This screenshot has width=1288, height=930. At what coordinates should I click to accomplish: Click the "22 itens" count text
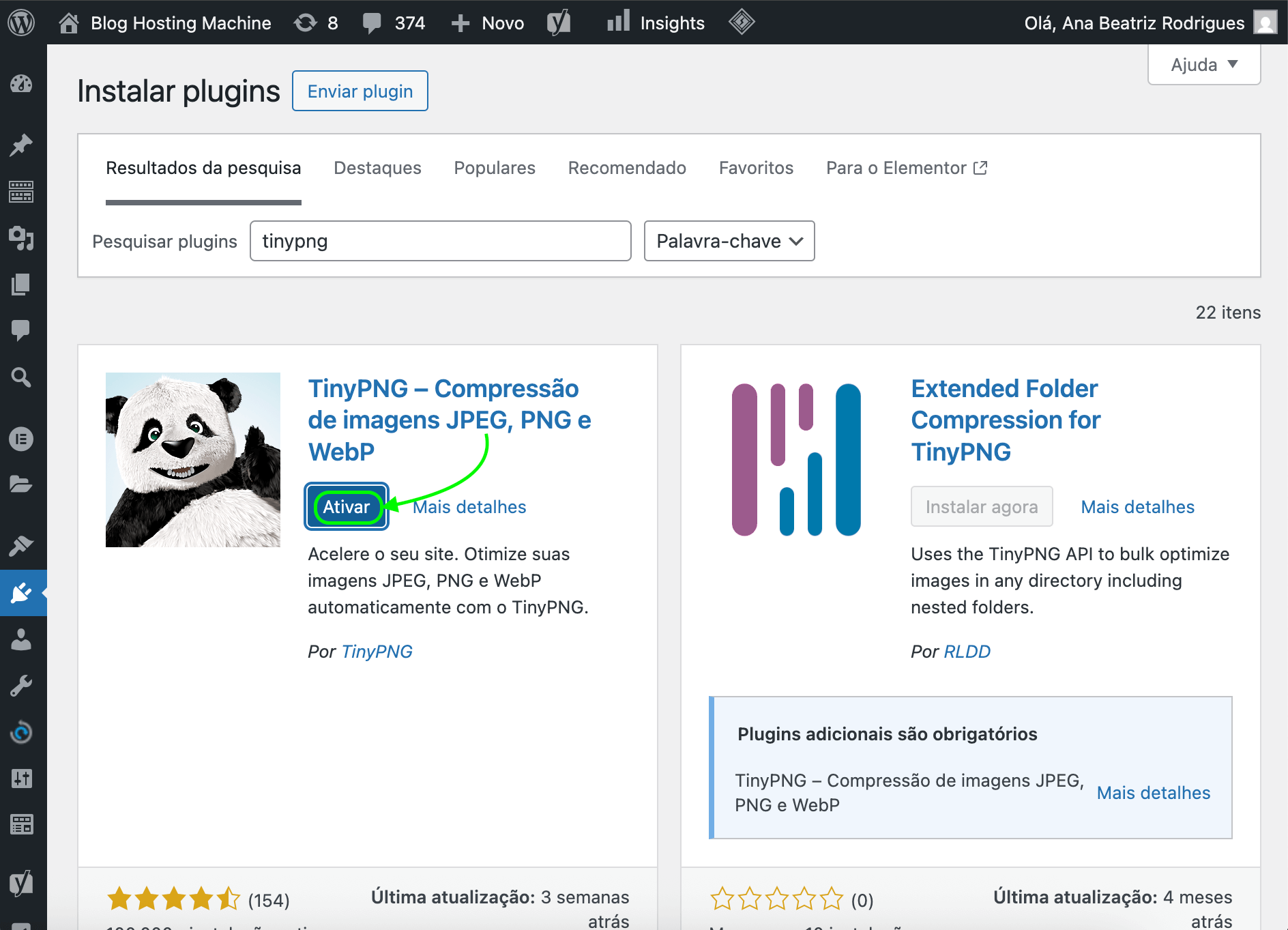click(1228, 313)
